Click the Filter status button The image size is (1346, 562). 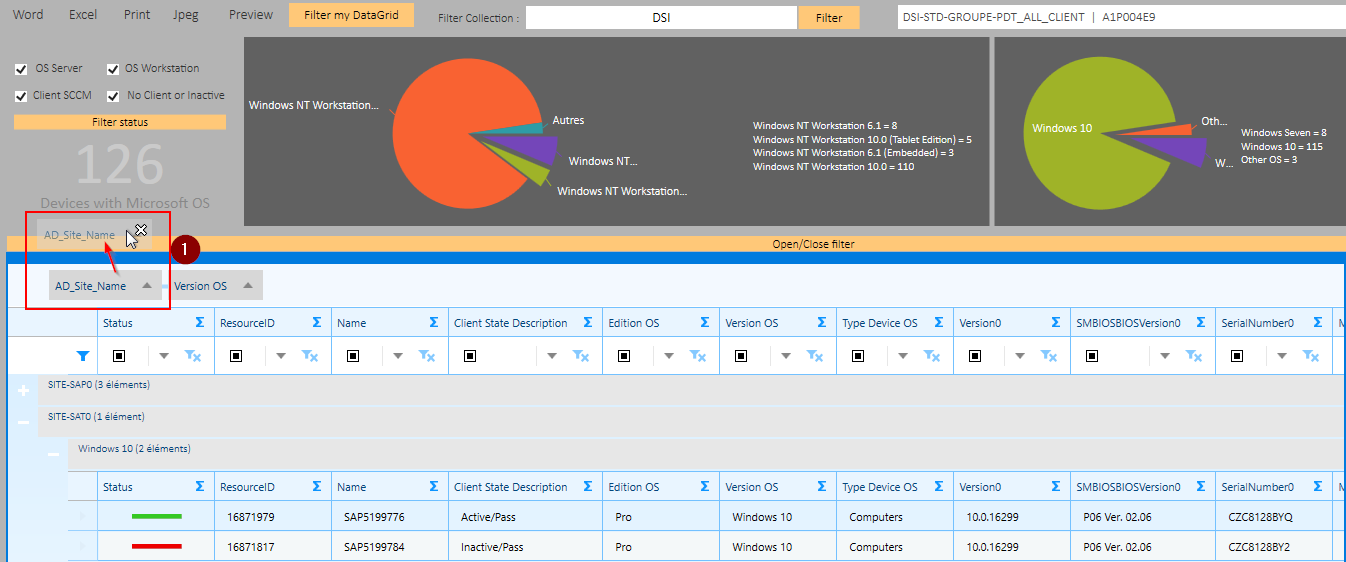tap(120, 122)
